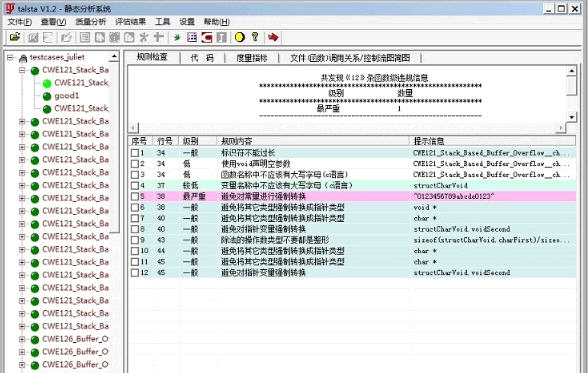Select the "0123456789abcde0123" hint cell

coord(454,196)
